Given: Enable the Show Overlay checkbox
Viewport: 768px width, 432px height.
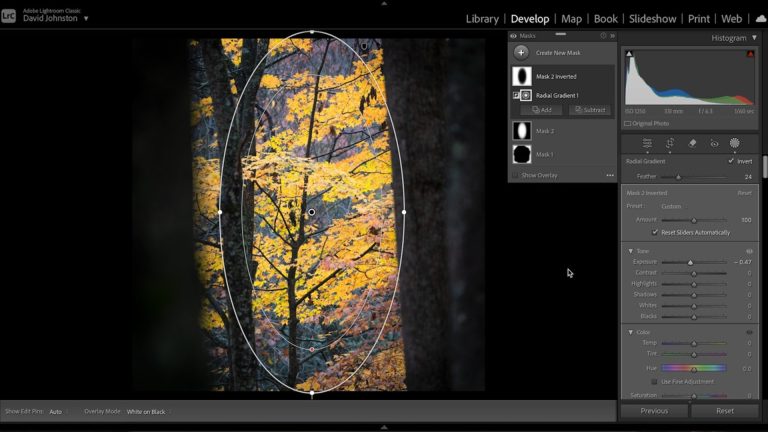Looking at the screenshot, I should pyautogui.click(x=516, y=175).
